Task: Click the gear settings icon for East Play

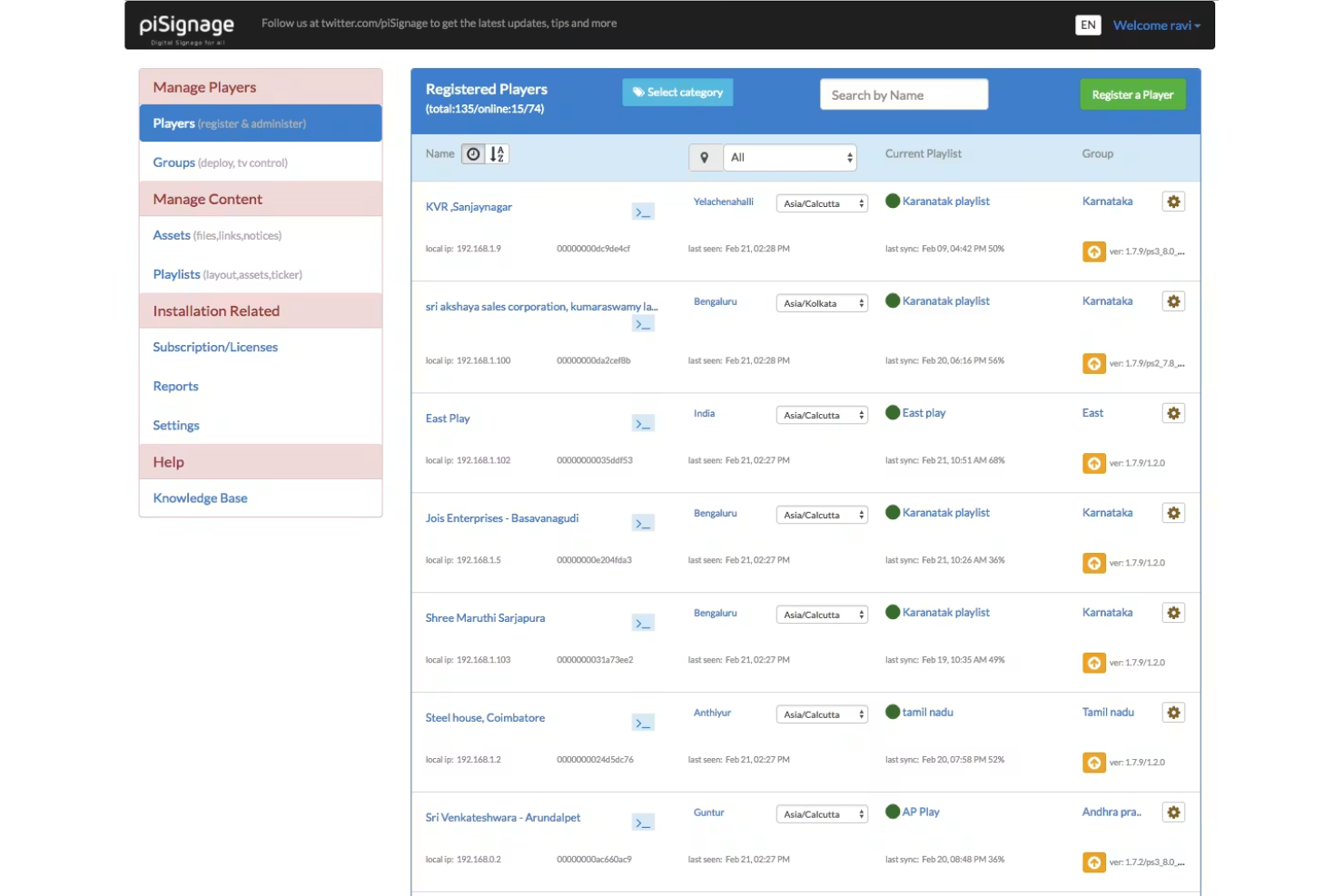Action: tap(1173, 413)
